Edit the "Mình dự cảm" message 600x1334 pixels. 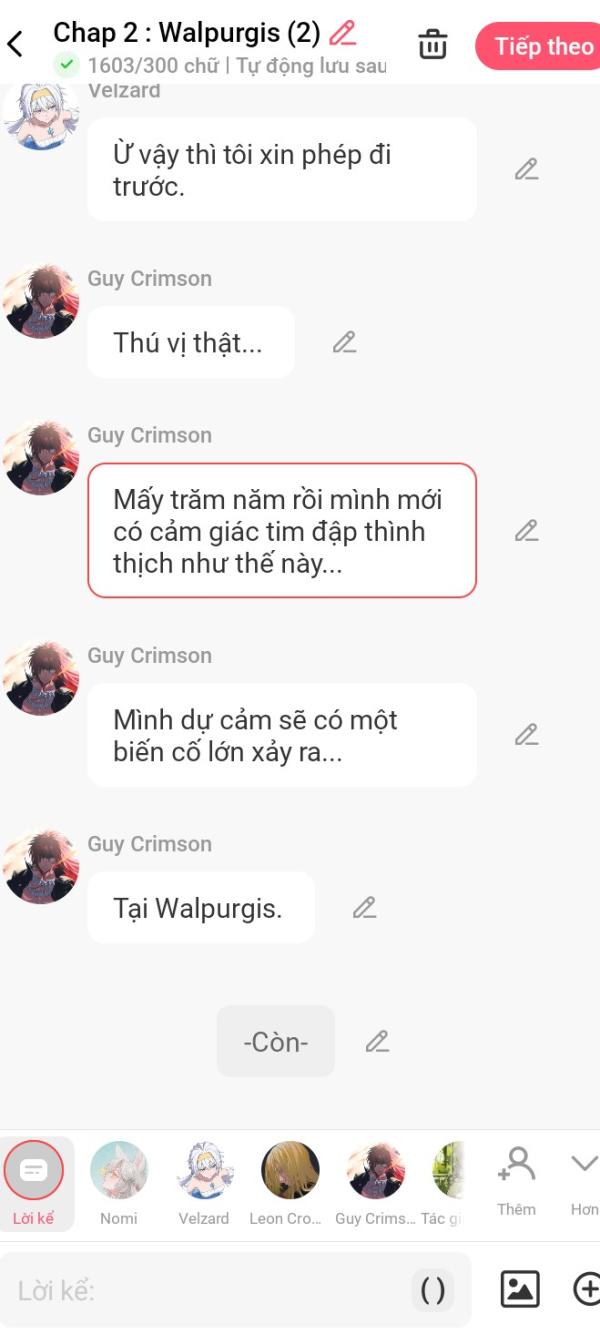coord(527,735)
